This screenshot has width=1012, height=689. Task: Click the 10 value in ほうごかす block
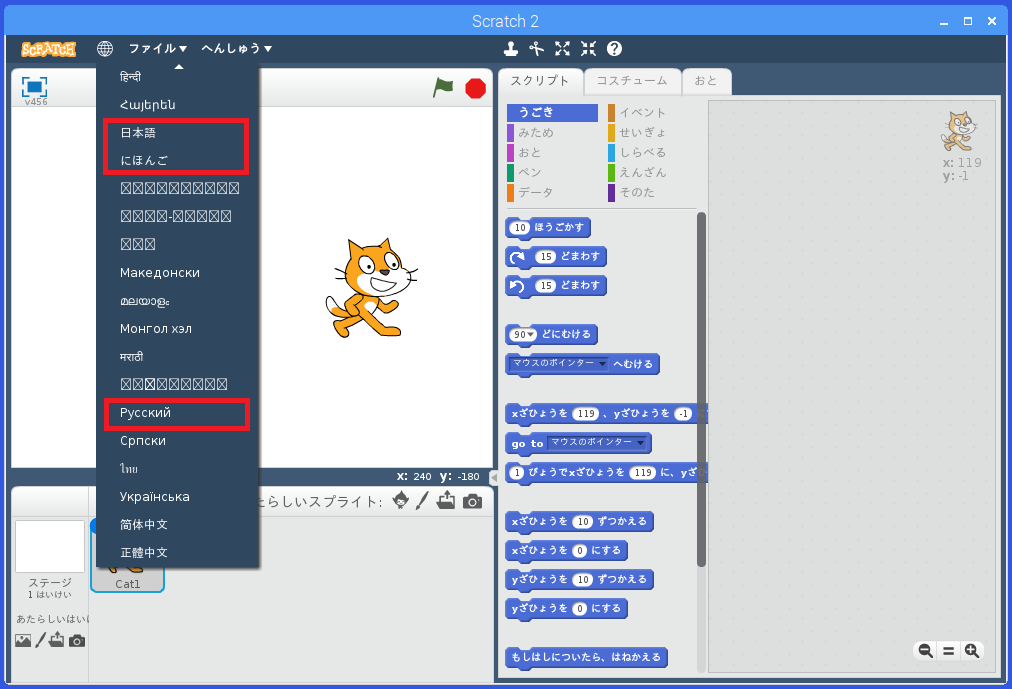pyautogui.click(x=520, y=228)
